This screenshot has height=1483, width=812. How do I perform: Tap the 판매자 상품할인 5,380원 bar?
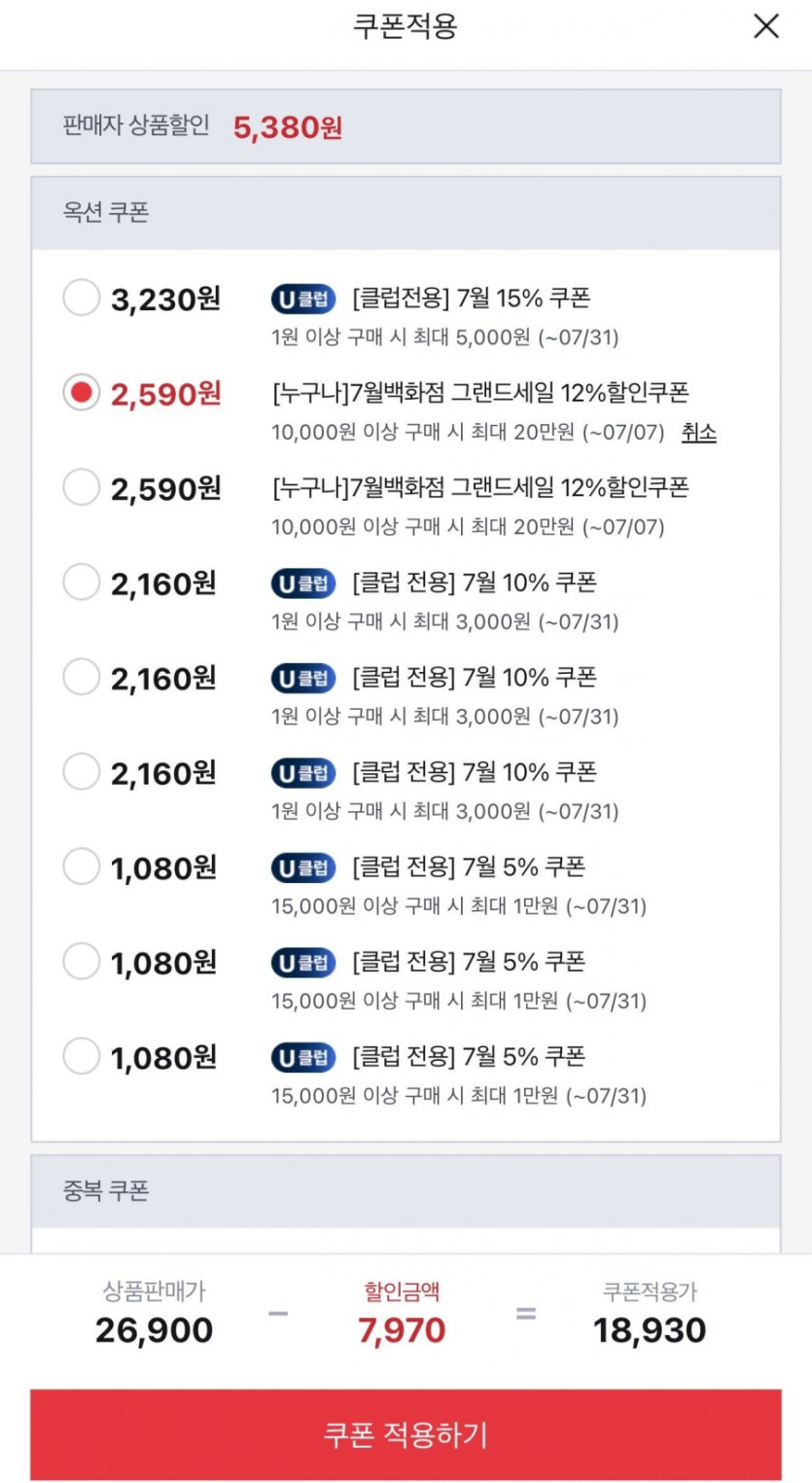[406, 126]
